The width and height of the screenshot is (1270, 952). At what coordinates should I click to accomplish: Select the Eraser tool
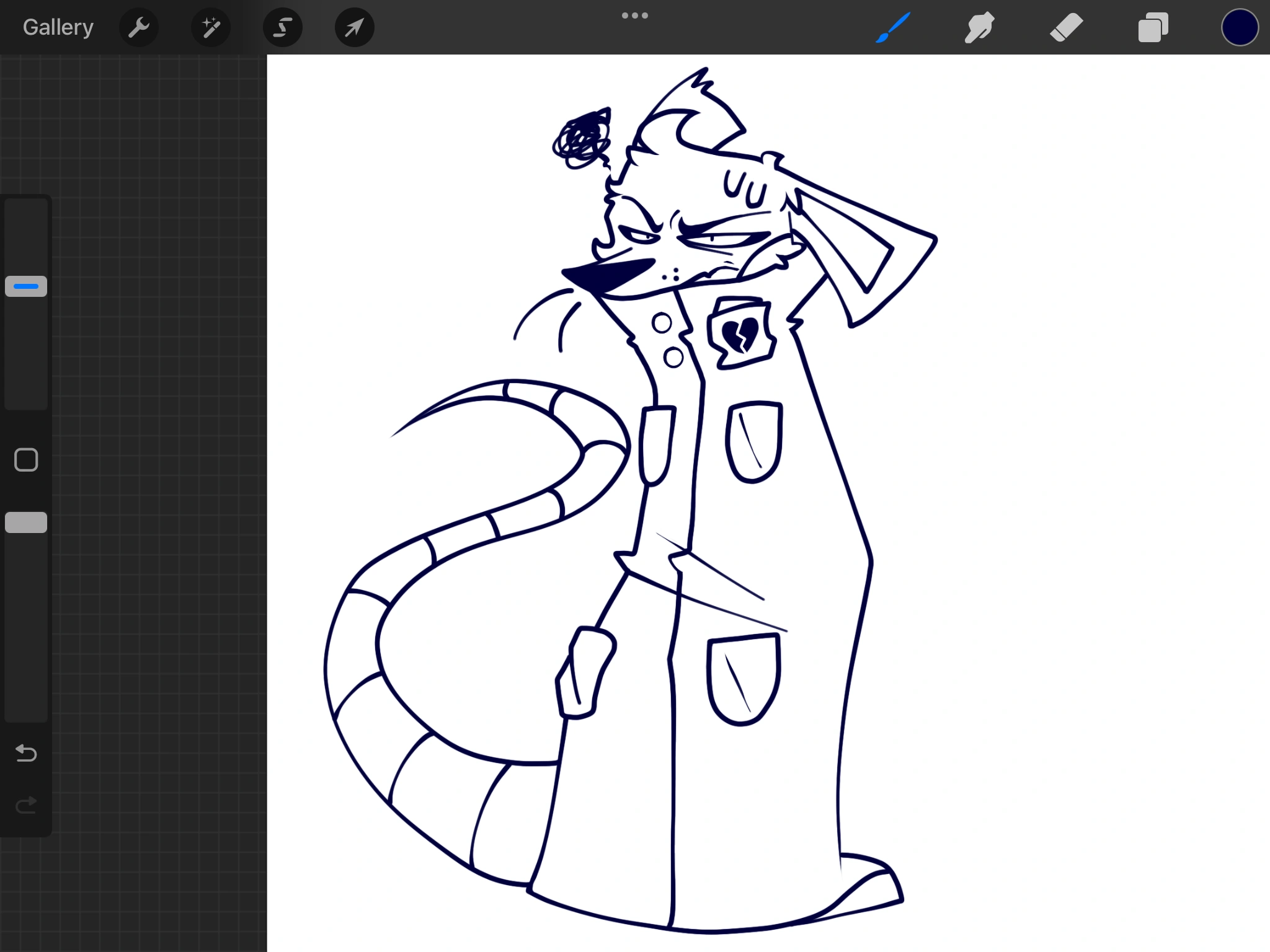click(1066, 27)
